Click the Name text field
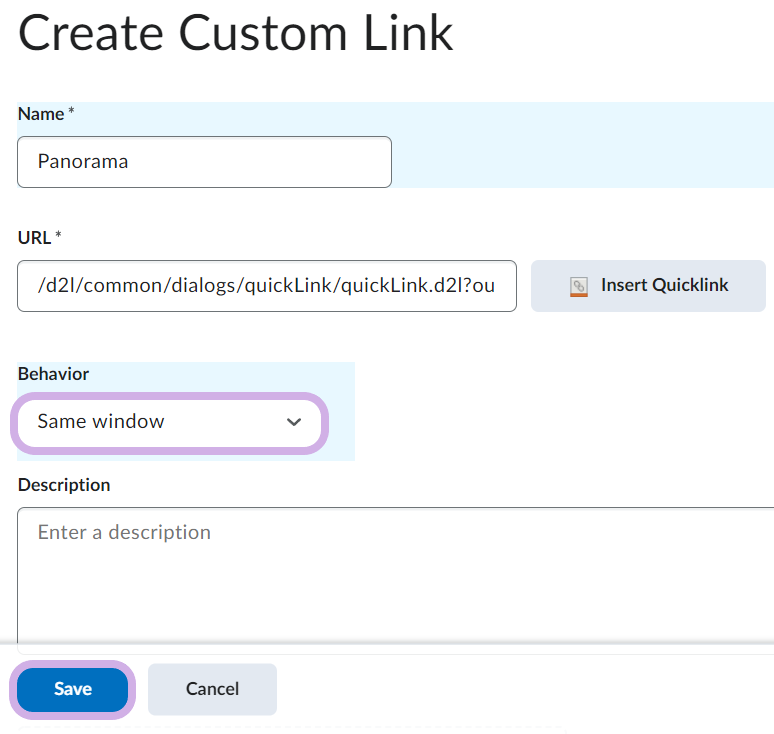This screenshot has height=734, width=774. [204, 162]
